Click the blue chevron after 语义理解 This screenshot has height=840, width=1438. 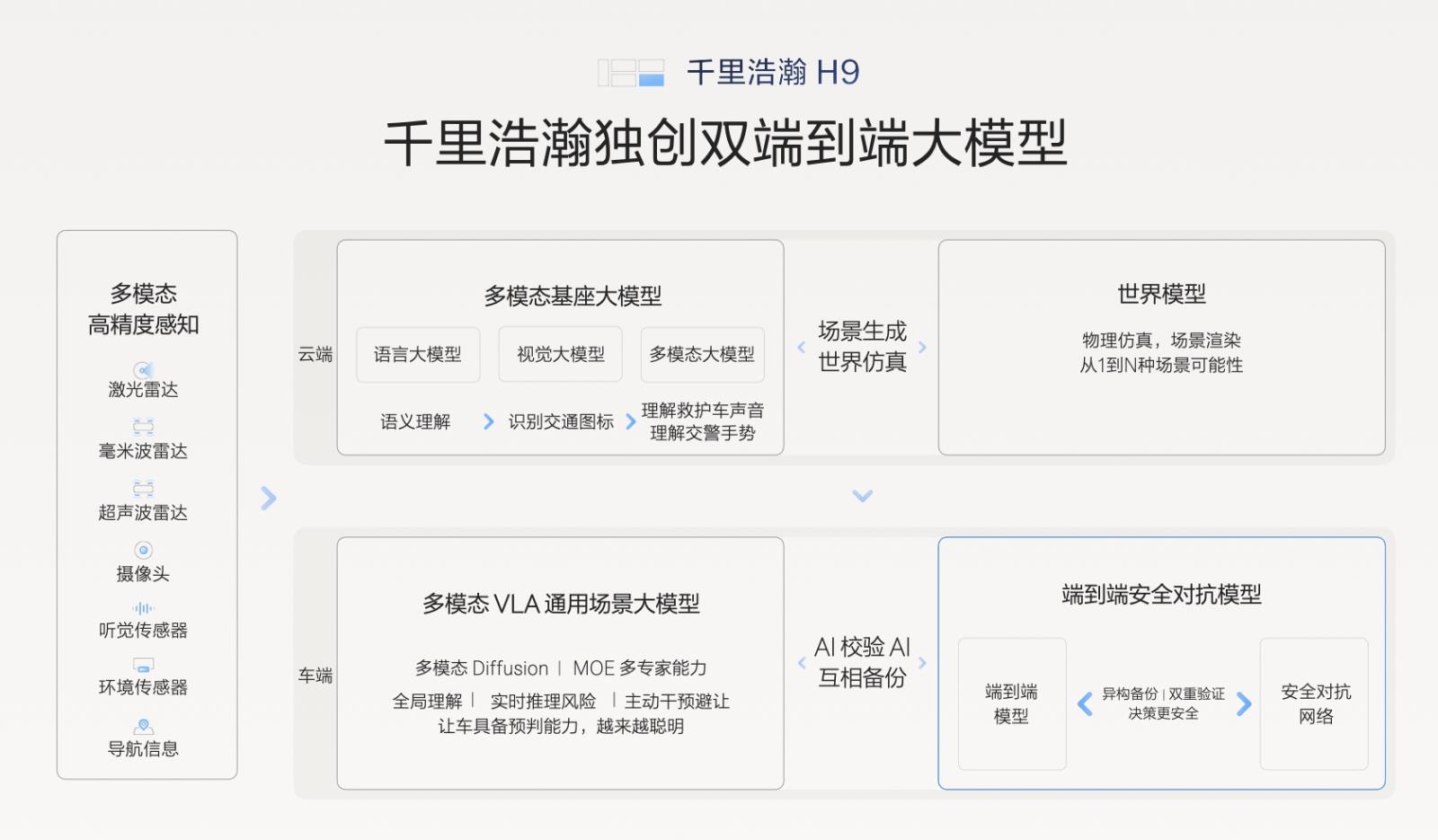point(489,421)
